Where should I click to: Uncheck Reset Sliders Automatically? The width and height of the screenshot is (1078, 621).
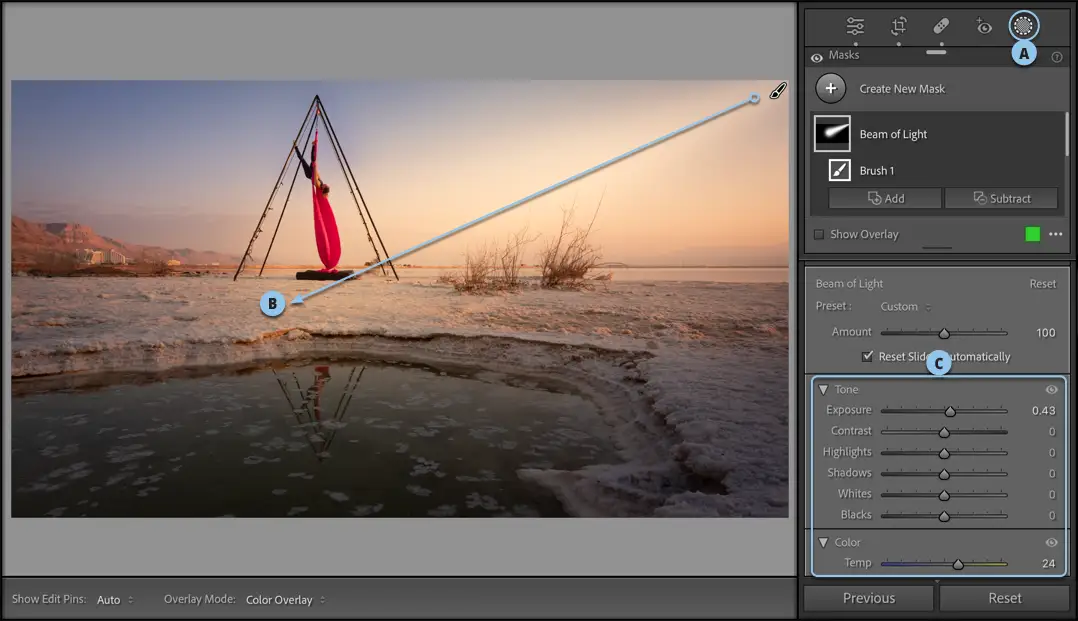pyautogui.click(x=867, y=357)
